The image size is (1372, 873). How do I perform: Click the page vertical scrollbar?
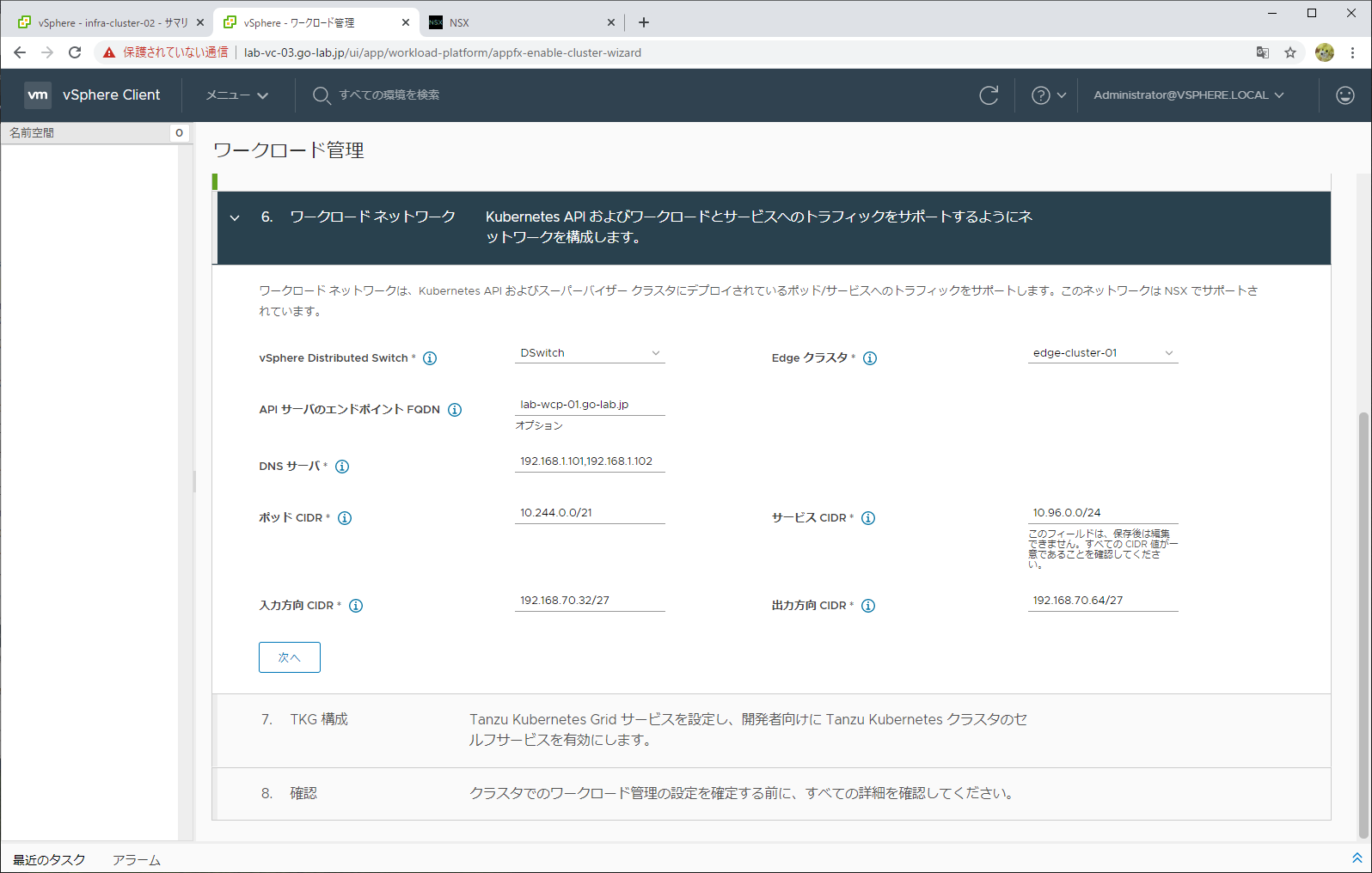[1363, 626]
